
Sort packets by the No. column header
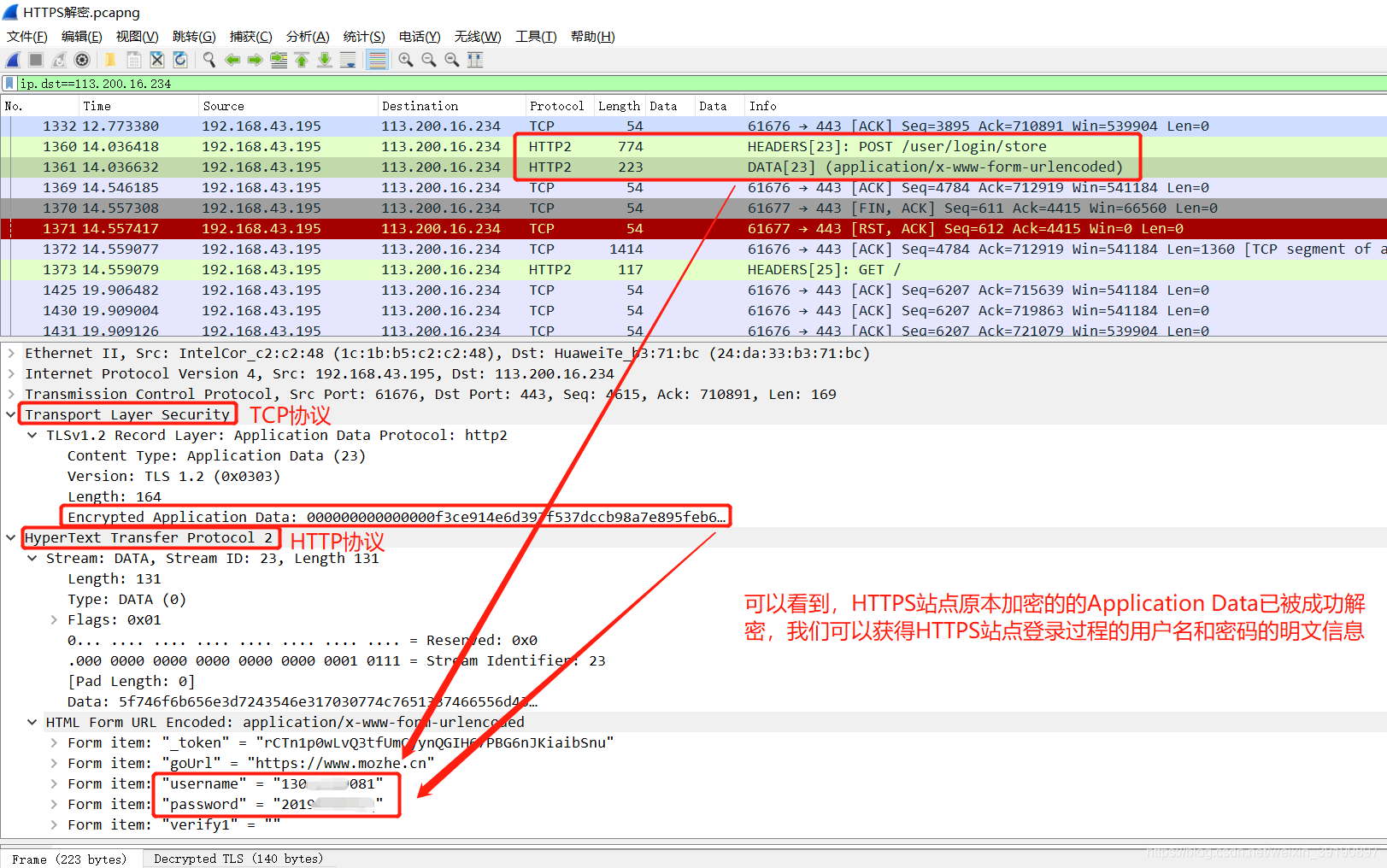tap(39, 106)
